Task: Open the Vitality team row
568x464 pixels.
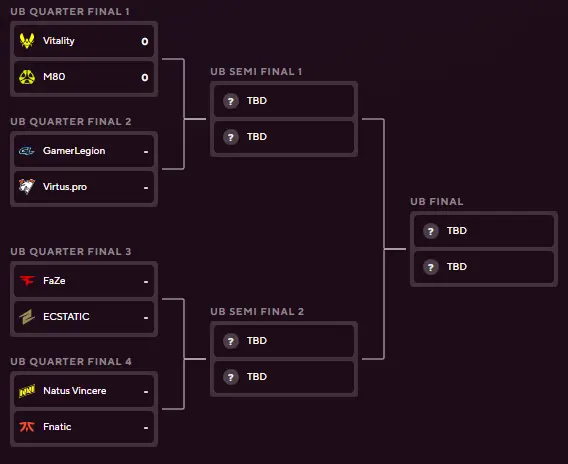Action: (x=84, y=41)
